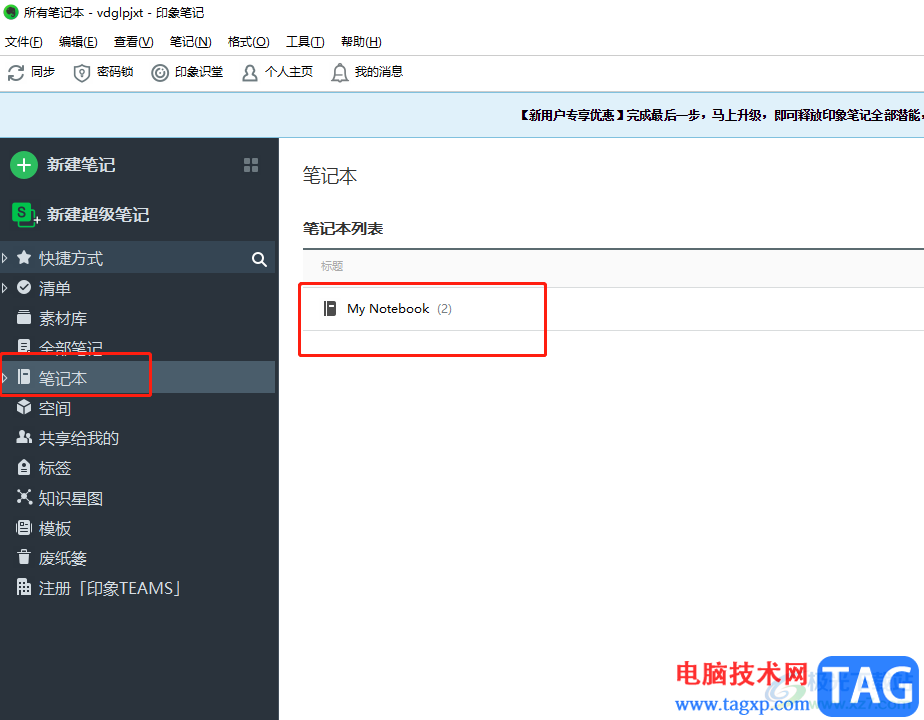Click the 个人主页 toolbar label
This screenshot has height=720, width=924.
(x=289, y=72)
